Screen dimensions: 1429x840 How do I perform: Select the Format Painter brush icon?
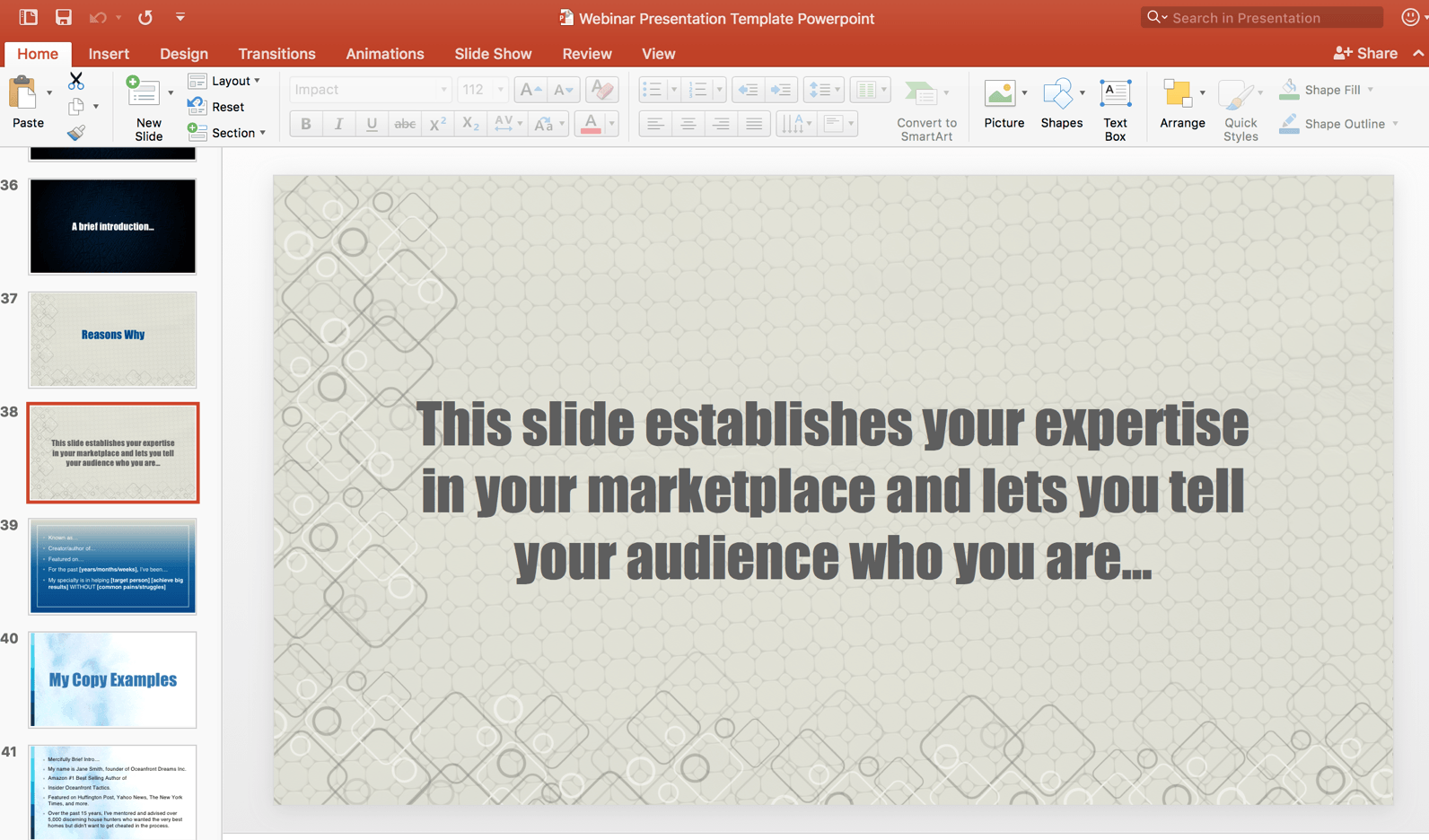76,133
